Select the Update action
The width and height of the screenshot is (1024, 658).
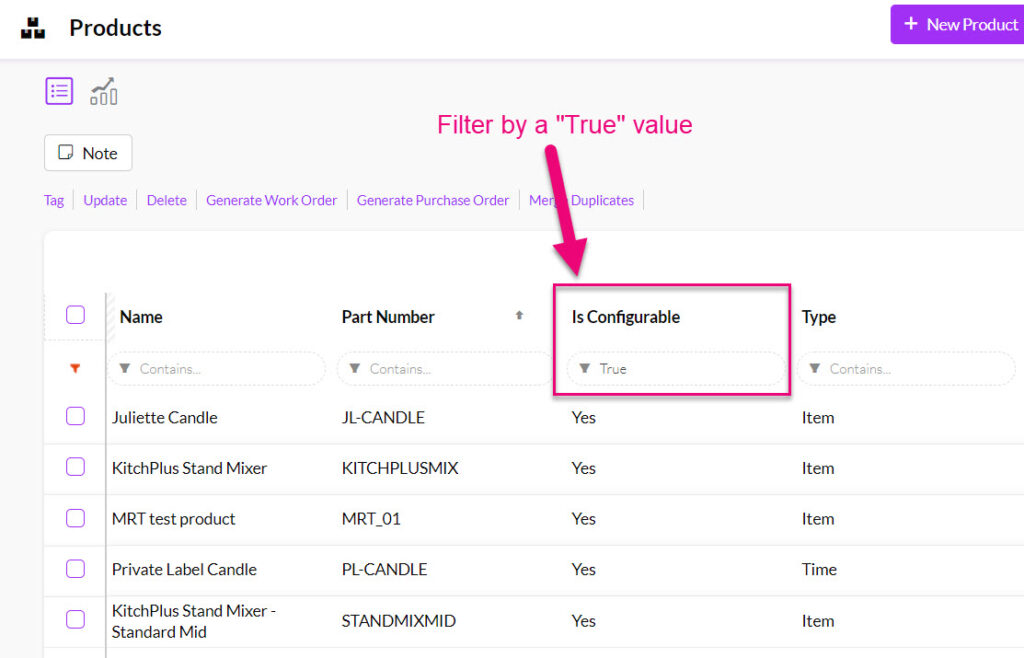pyautogui.click(x=105, y=200)
